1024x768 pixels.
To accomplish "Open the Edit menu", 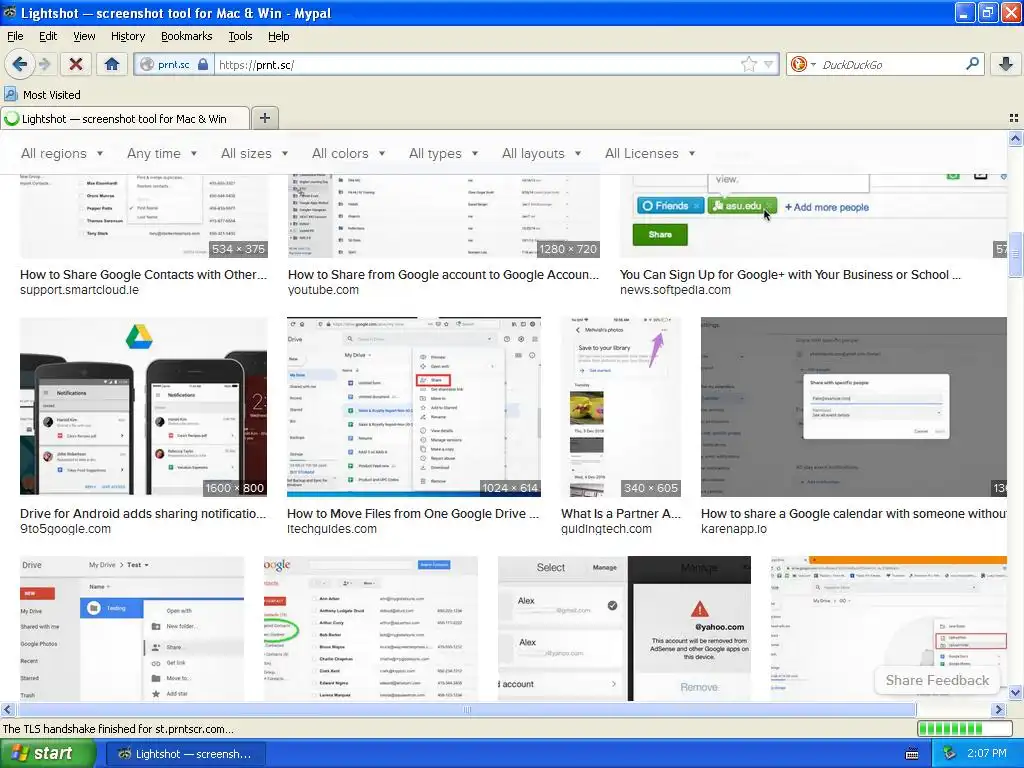I will (48, 36).
